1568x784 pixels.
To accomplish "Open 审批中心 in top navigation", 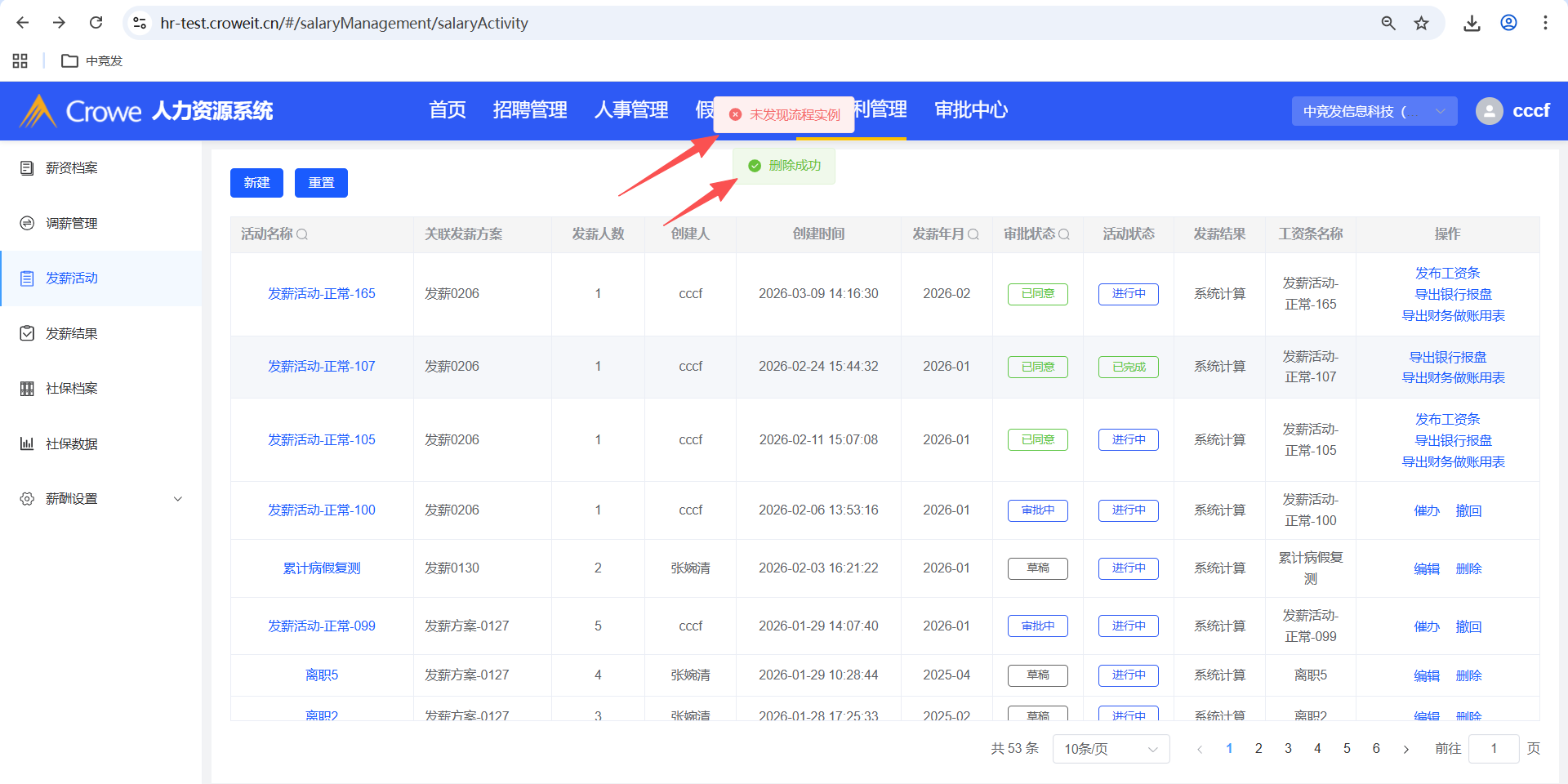I will [971, 109].
